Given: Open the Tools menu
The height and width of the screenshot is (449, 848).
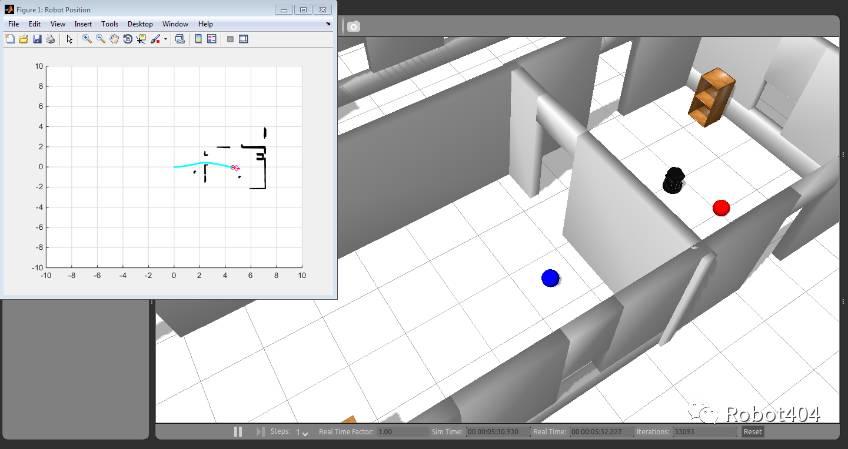Looking at the screenshot, I should click(x=109, y=24).
